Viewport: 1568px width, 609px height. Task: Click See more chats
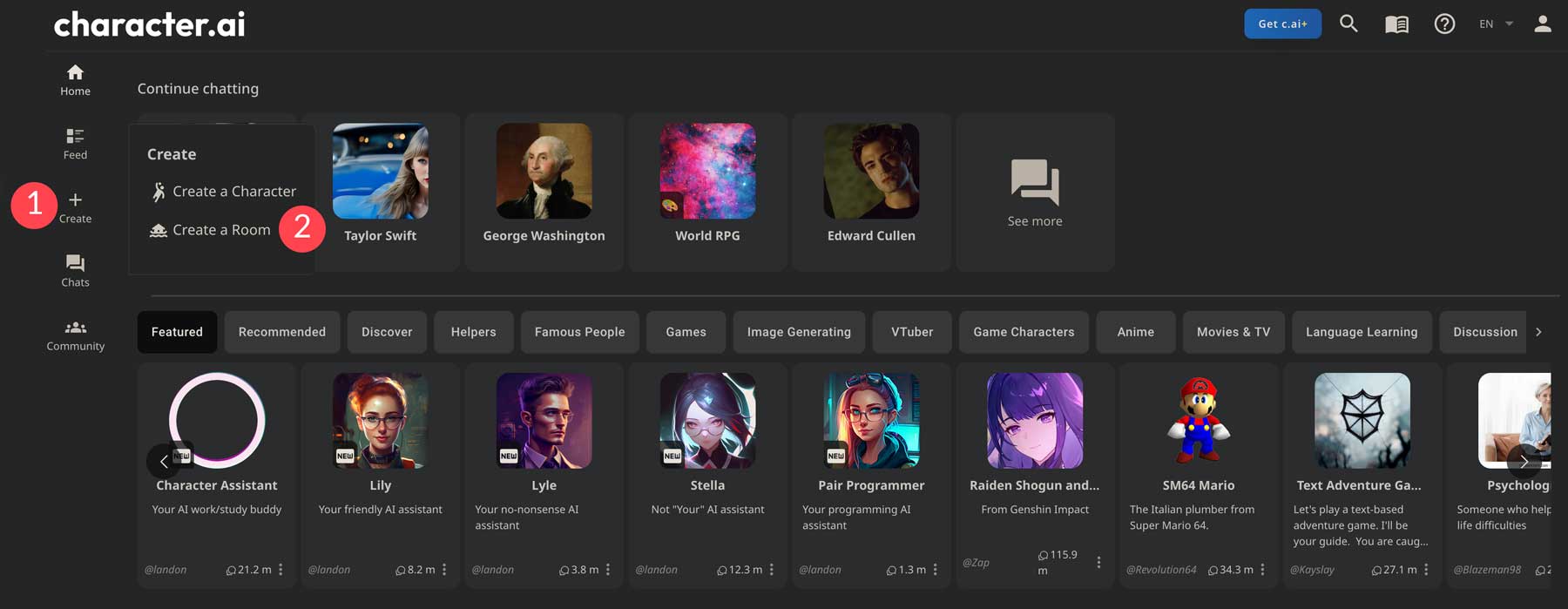coord(1035,193)
